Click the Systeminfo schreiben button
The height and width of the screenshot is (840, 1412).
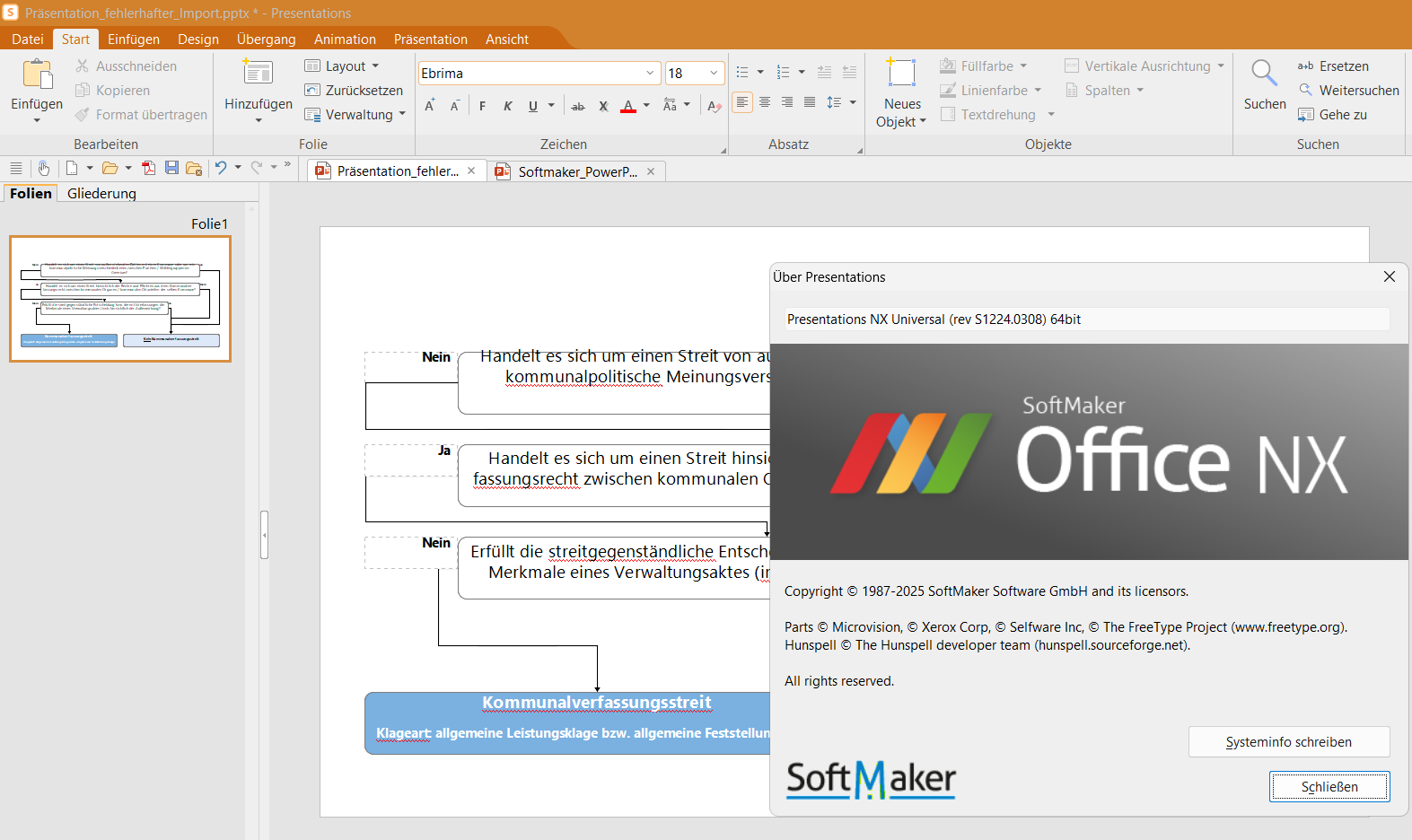[x=1289, y=742]
